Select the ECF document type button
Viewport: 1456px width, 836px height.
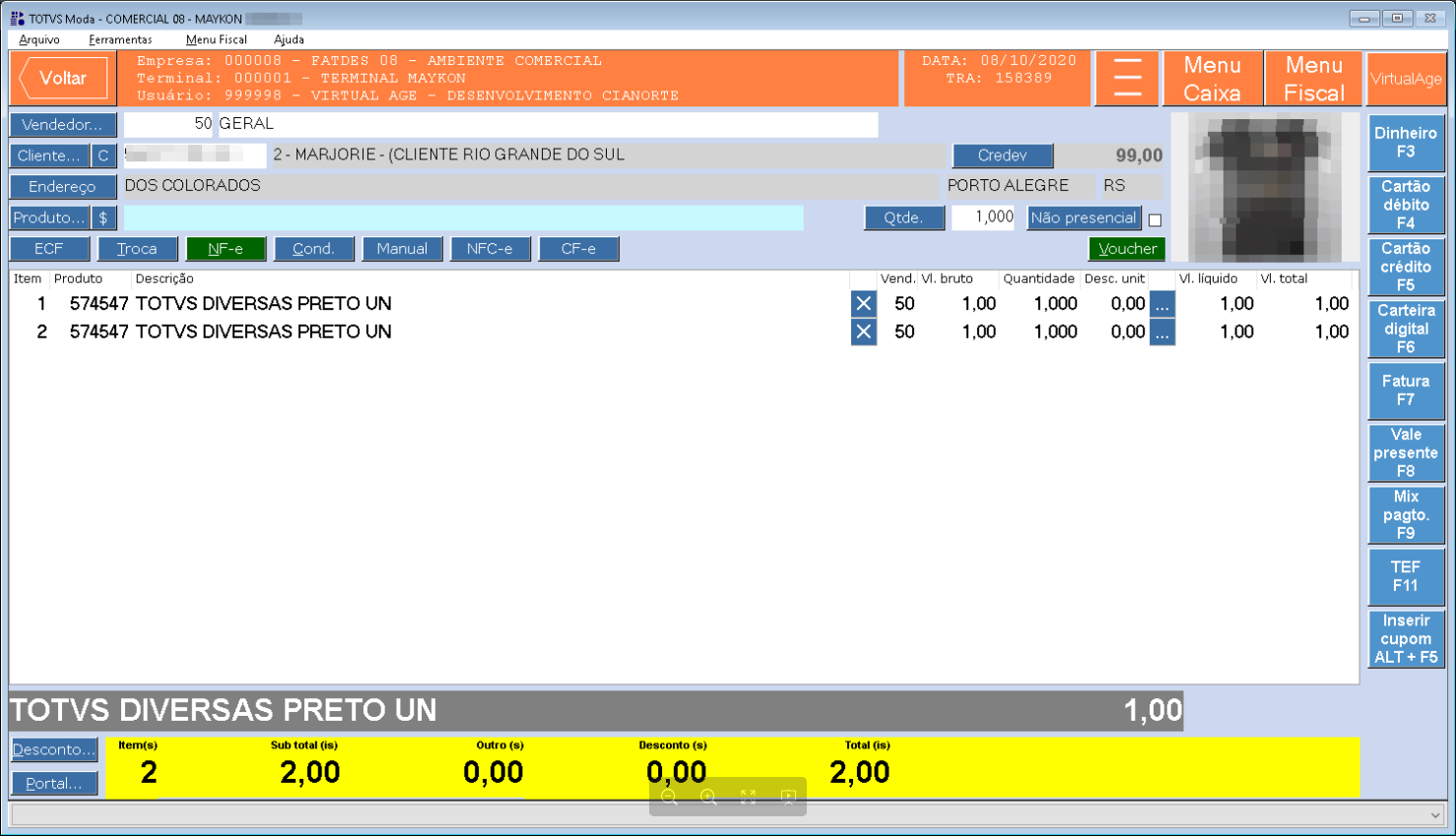click(x=49, y=249)
